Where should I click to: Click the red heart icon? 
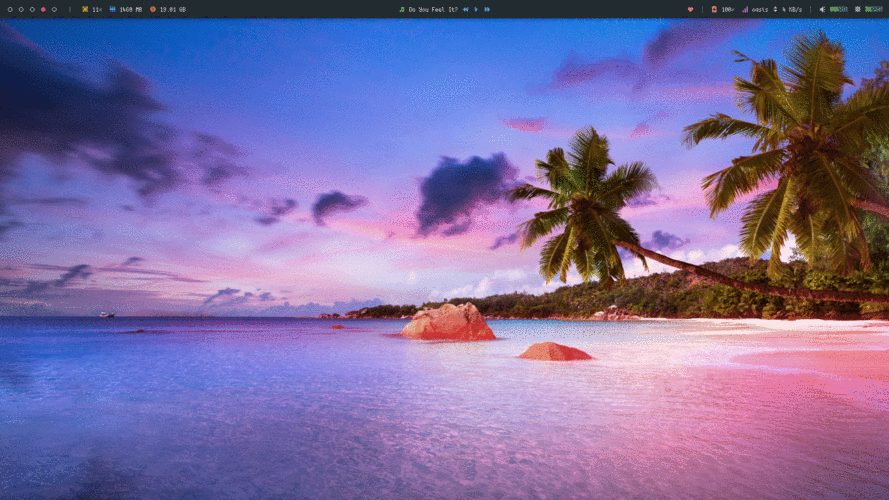690,9
